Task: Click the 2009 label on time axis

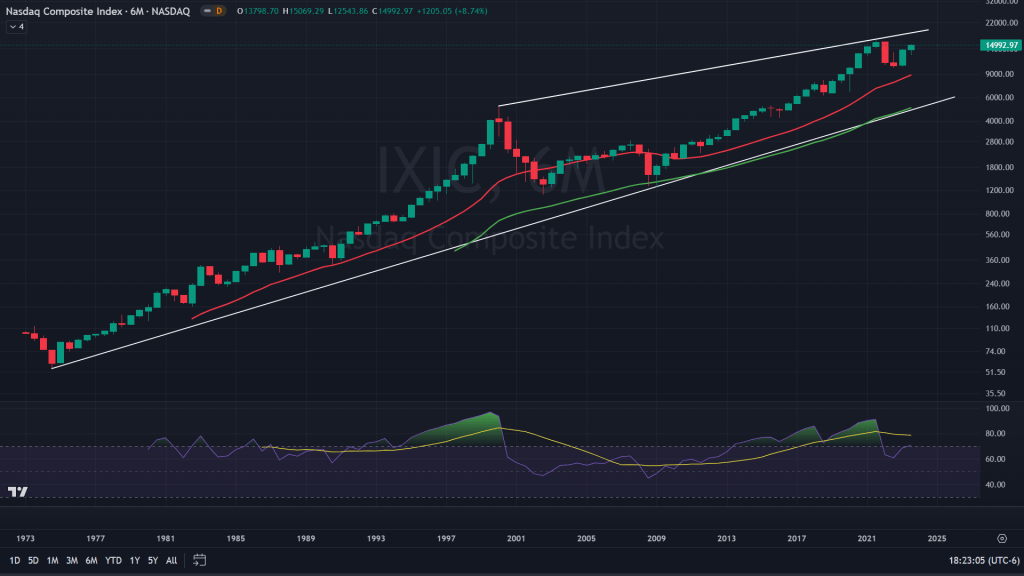Action: (656, 538)
